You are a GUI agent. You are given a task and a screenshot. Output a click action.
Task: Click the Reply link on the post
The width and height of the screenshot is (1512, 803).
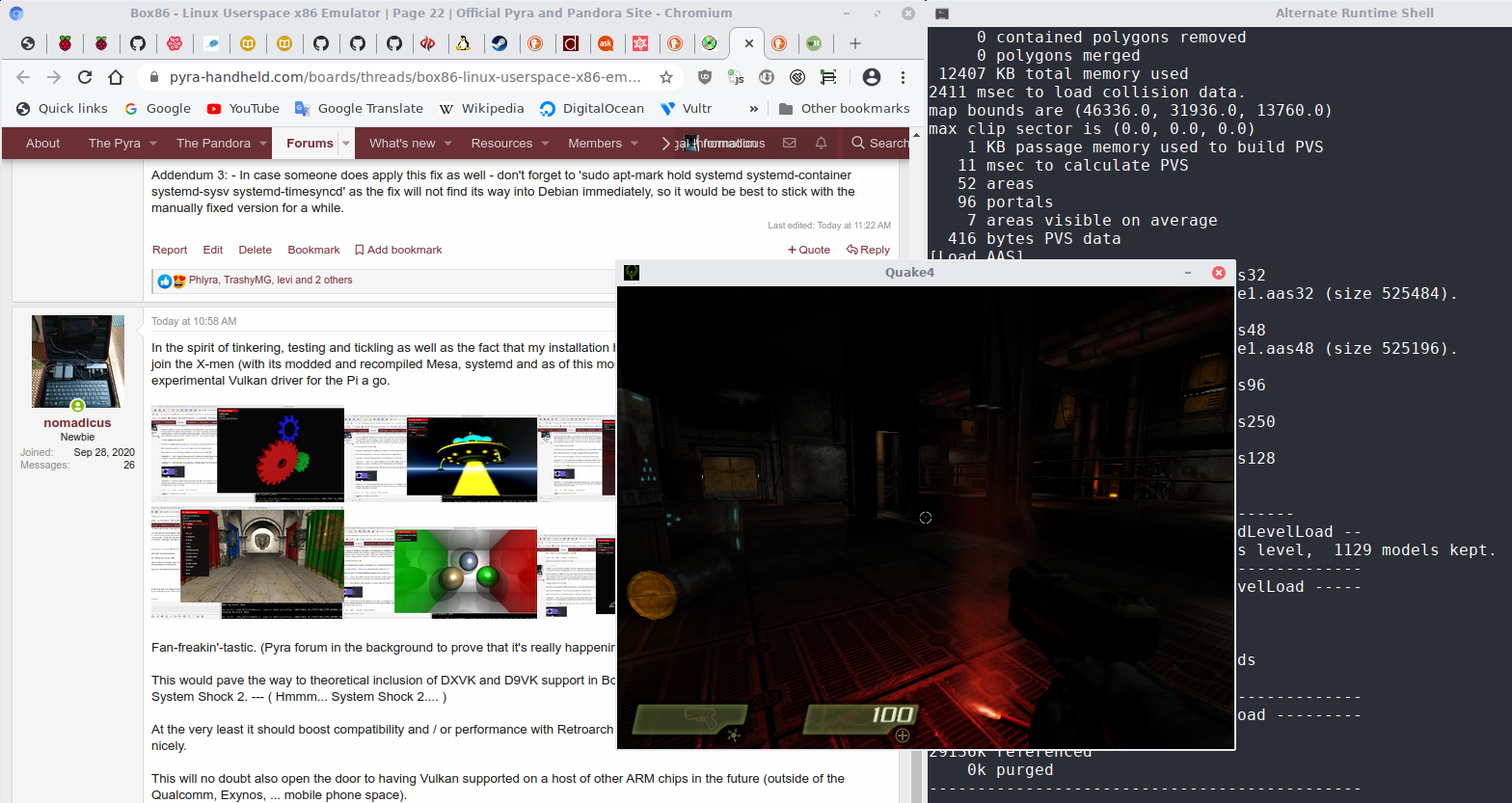coord(868,250)
